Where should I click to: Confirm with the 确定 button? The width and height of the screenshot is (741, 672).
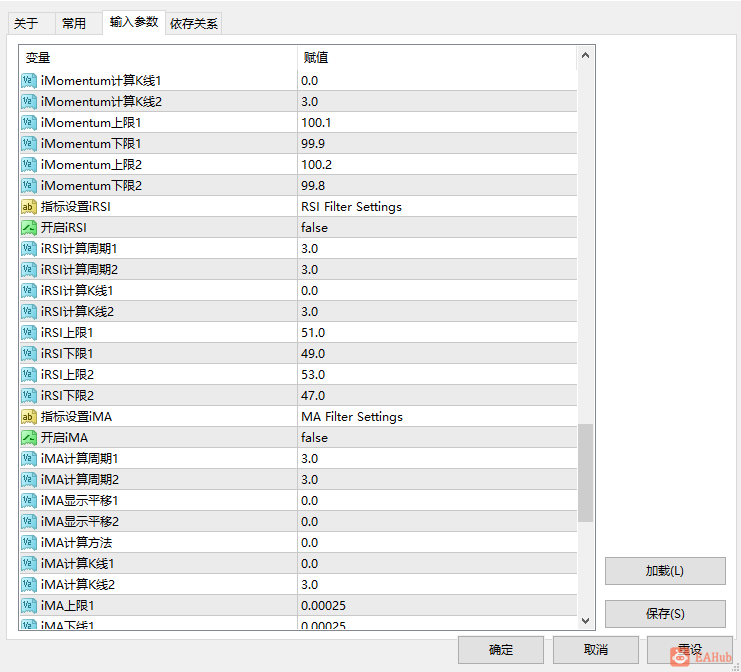pos(500,650)
